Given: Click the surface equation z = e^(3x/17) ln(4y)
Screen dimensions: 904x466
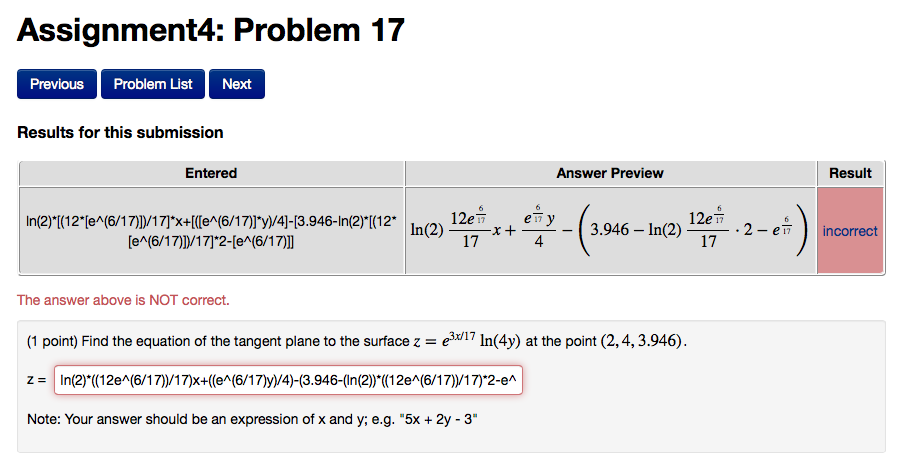Looking at the screenshot, I should 467,340.
